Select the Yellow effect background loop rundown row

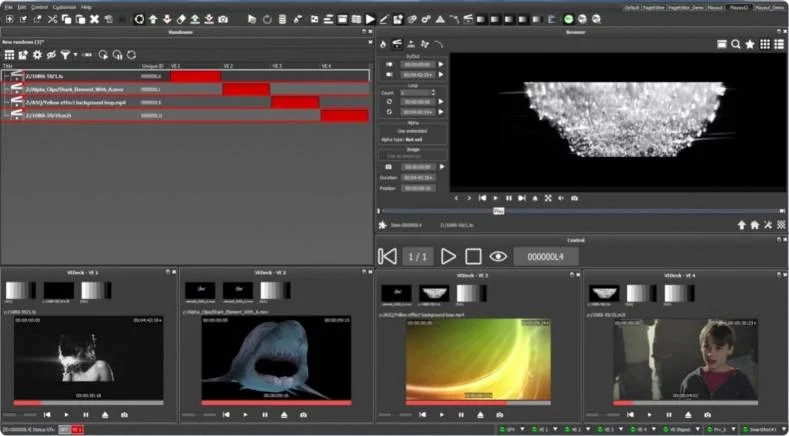pos(185,102)
